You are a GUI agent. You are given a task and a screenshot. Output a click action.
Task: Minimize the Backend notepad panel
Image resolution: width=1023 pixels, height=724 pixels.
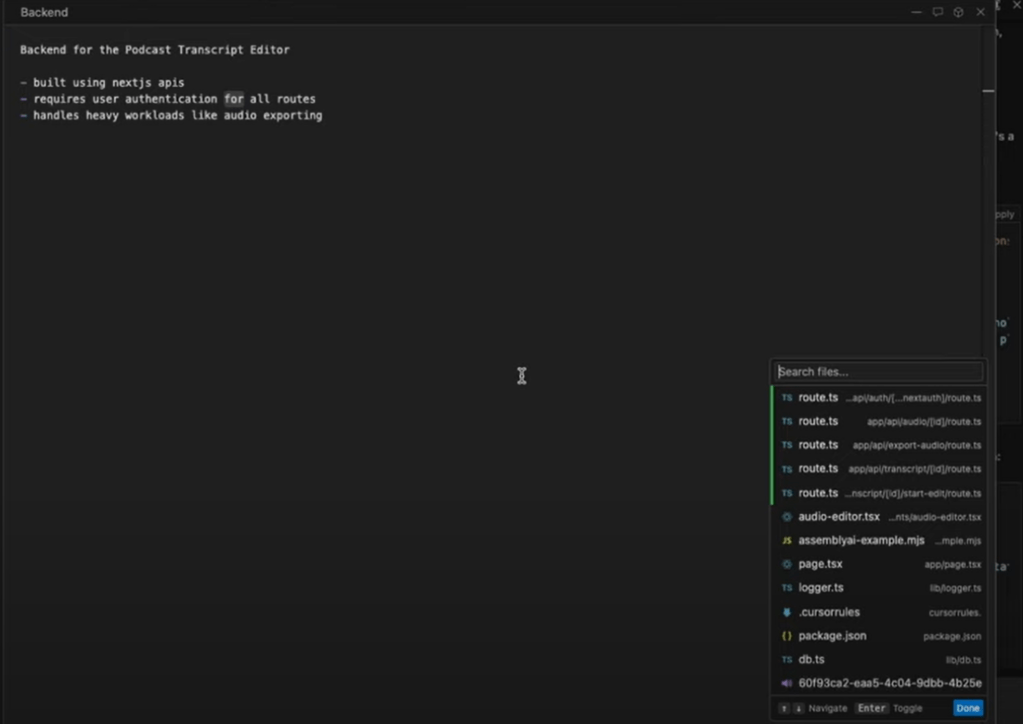tap(916, 12)
